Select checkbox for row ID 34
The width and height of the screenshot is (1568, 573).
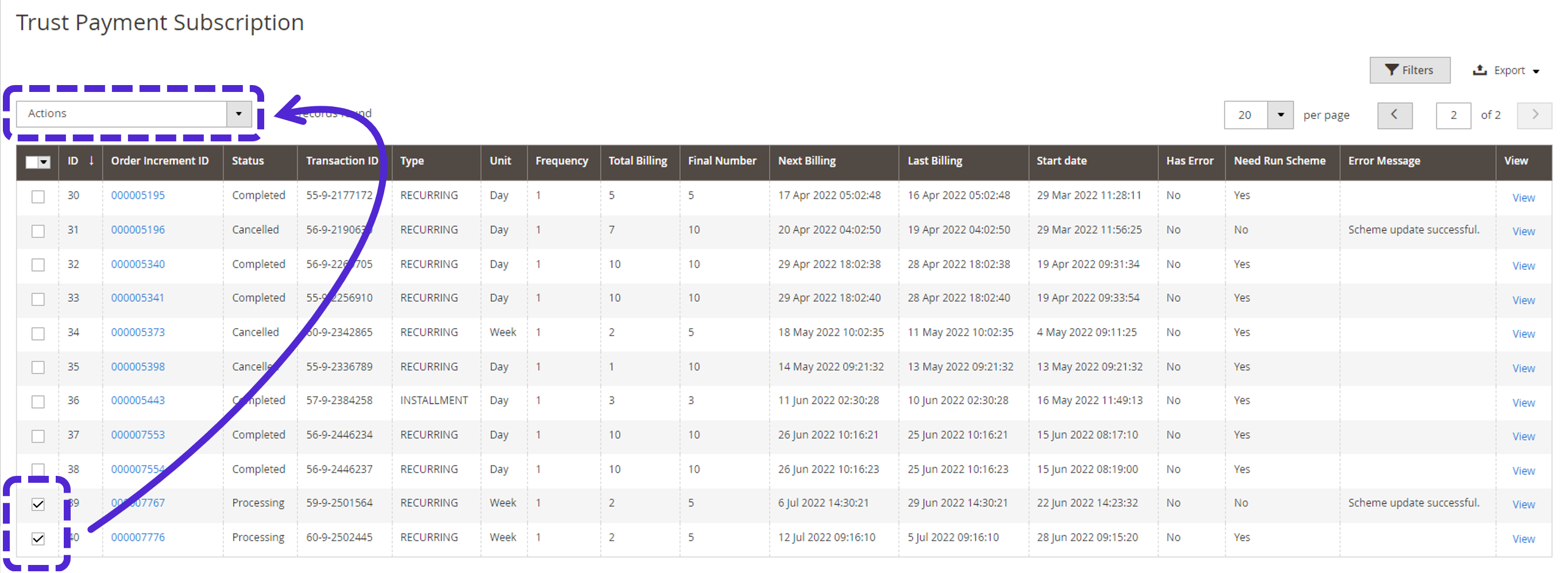click(38, 334)
